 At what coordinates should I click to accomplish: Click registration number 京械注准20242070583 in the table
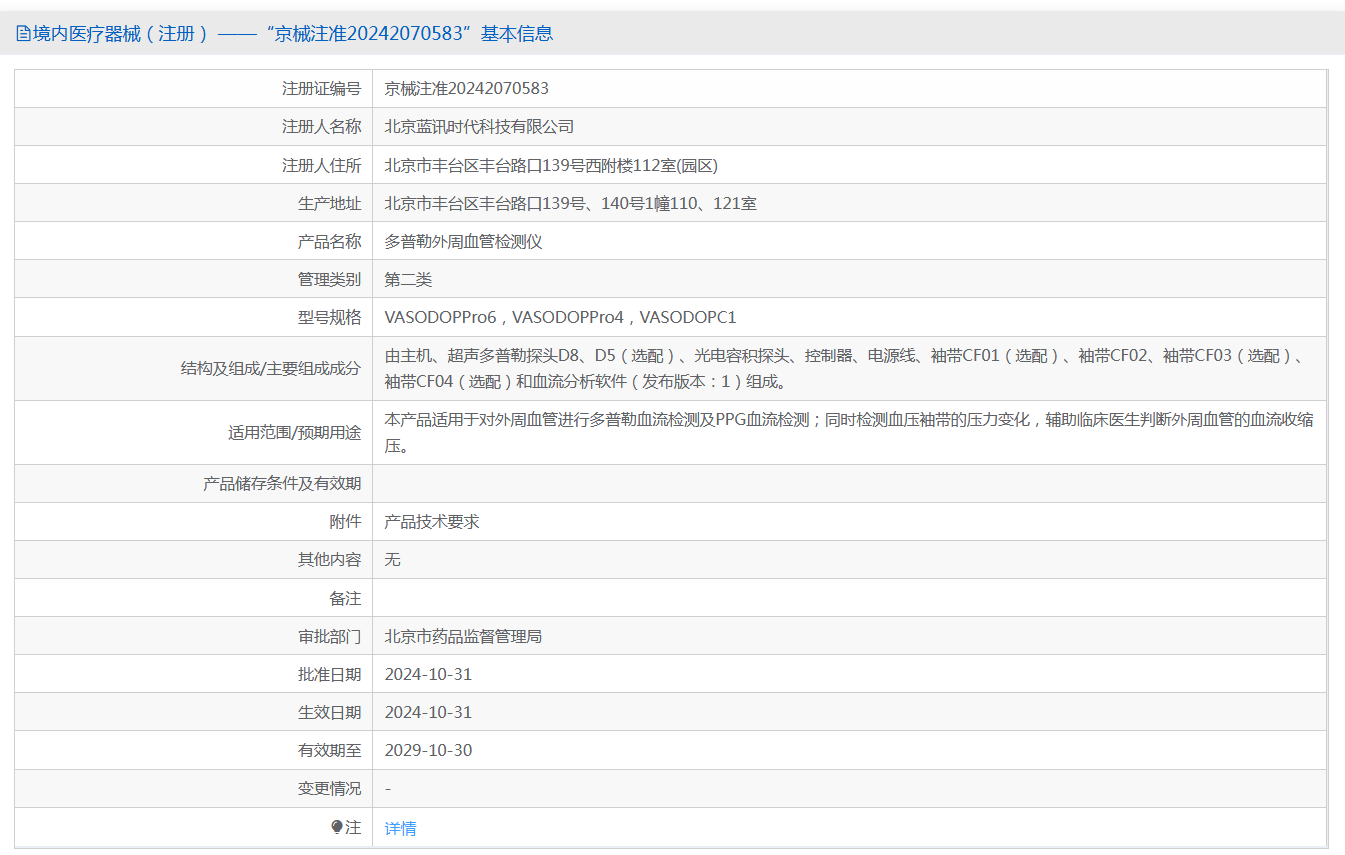click(x=467, y=89)
